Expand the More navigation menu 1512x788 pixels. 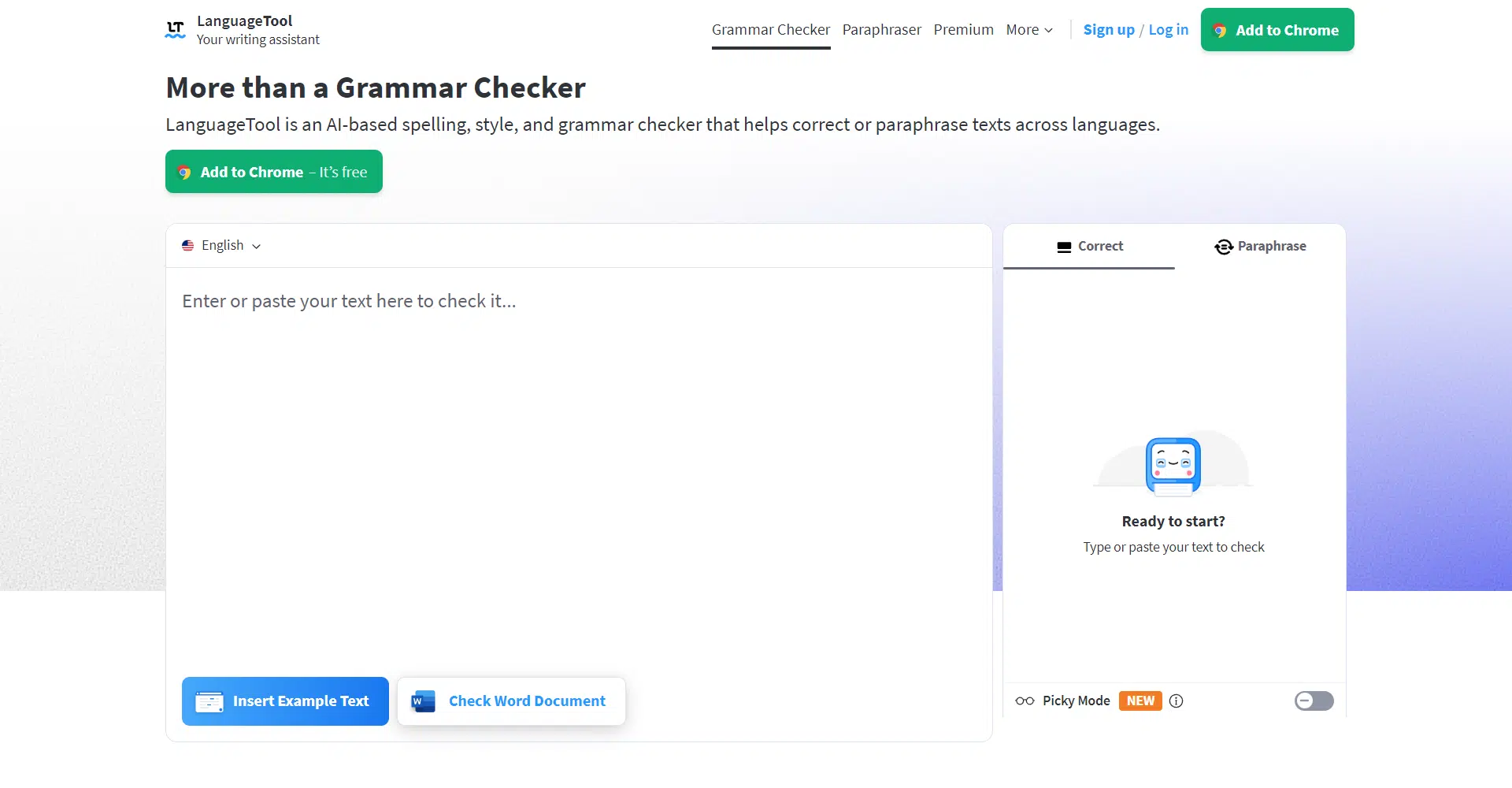pyautogui.click(x=1028, y=30)
